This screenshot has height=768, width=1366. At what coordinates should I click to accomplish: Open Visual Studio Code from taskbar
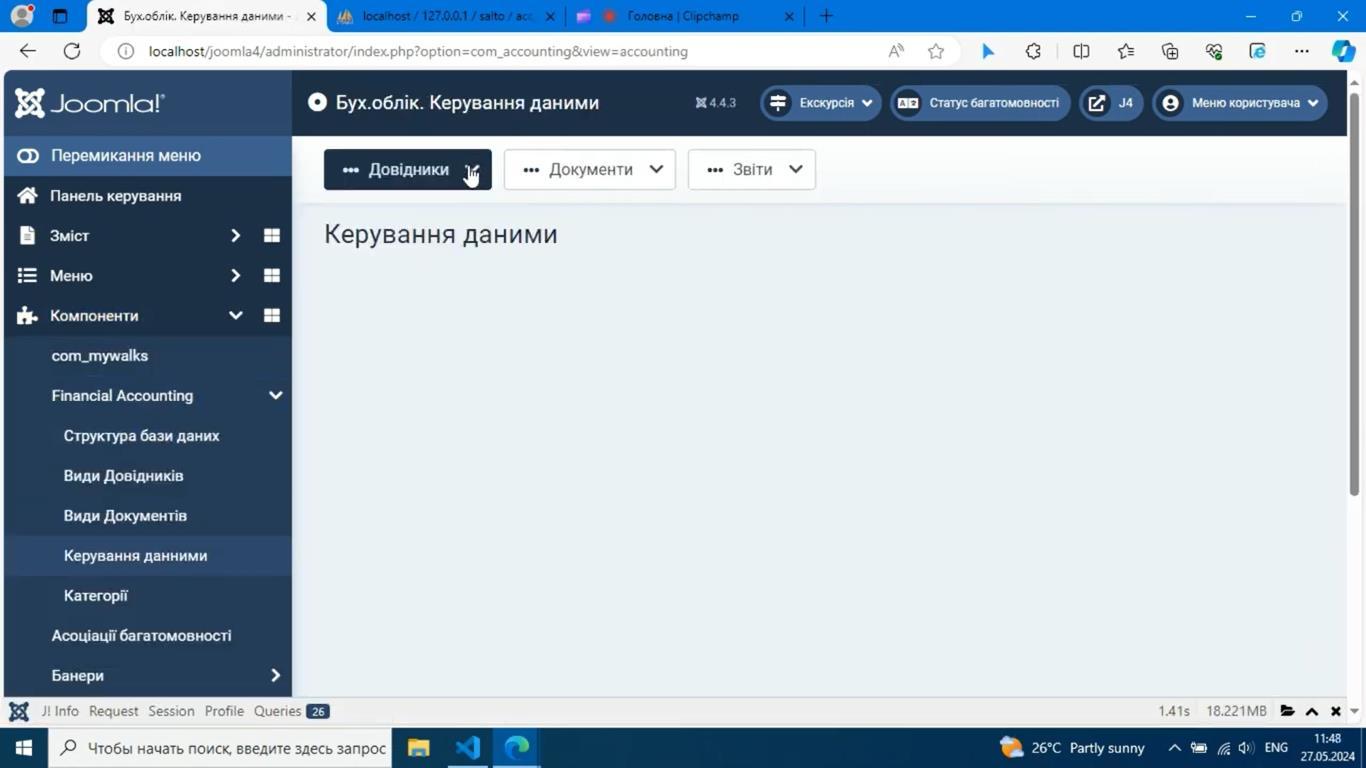click(x=468, y=748)
